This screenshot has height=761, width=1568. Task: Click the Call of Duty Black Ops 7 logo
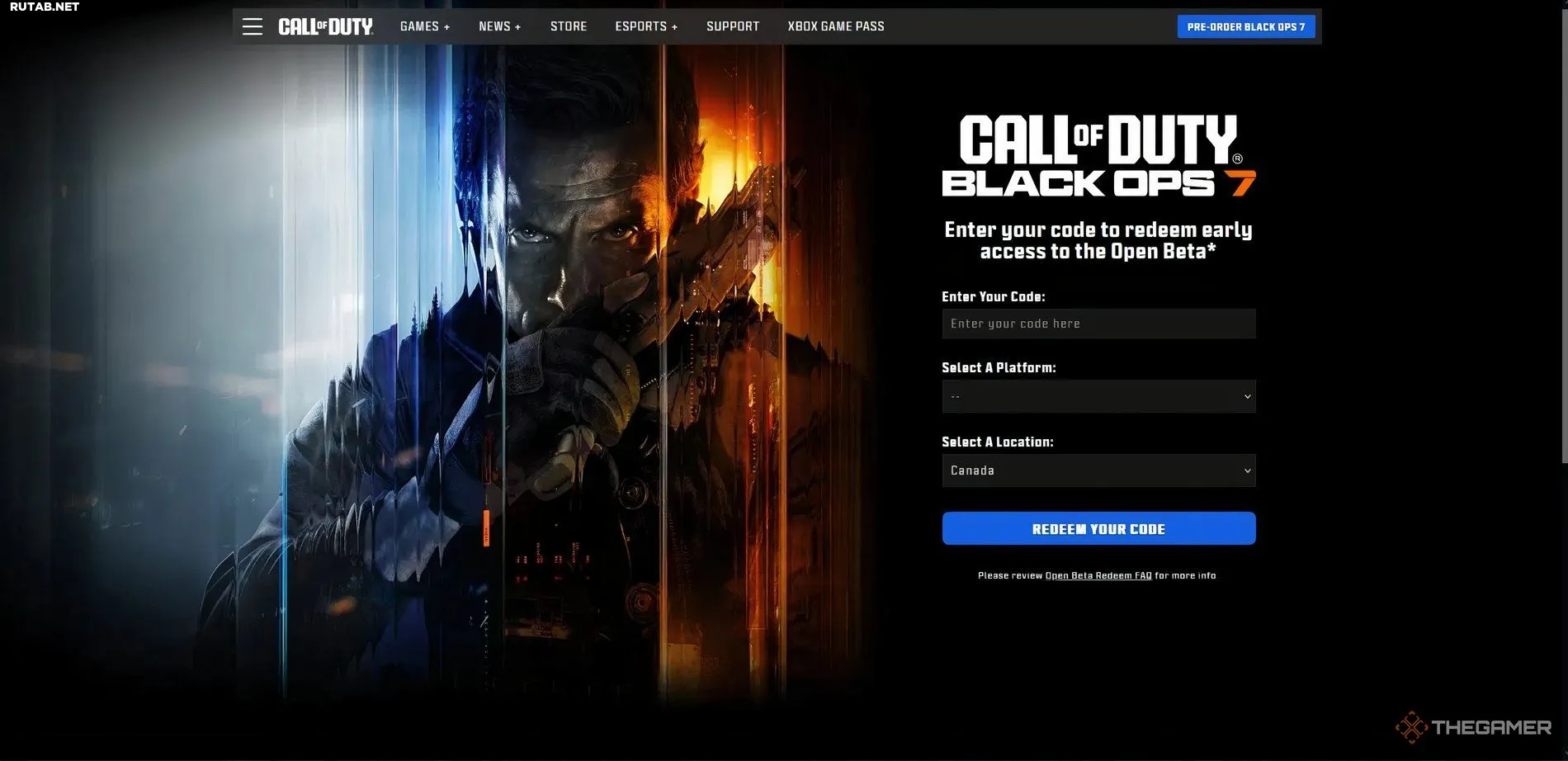[1098, 155]
